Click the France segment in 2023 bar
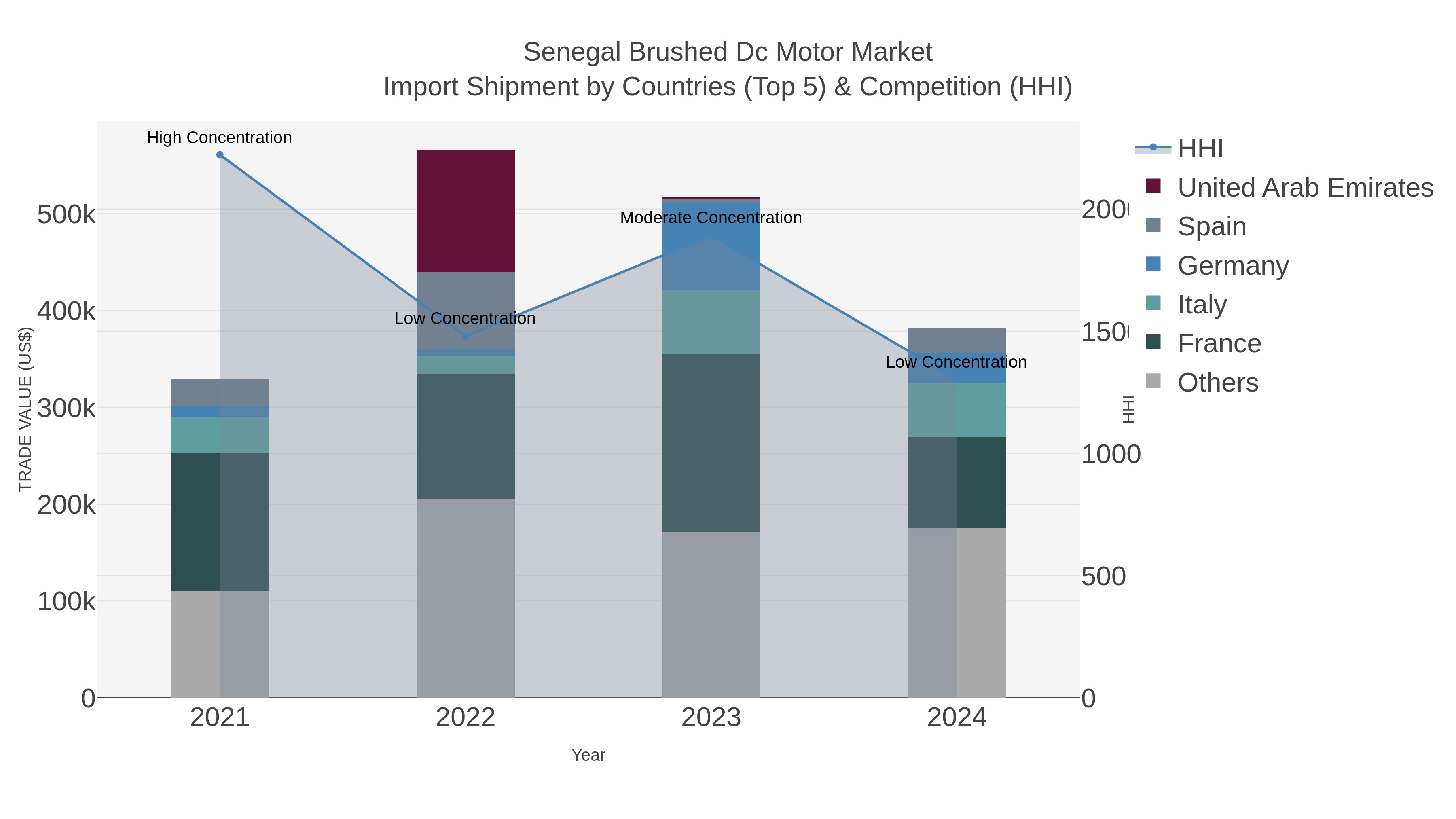 click(711, 443)
